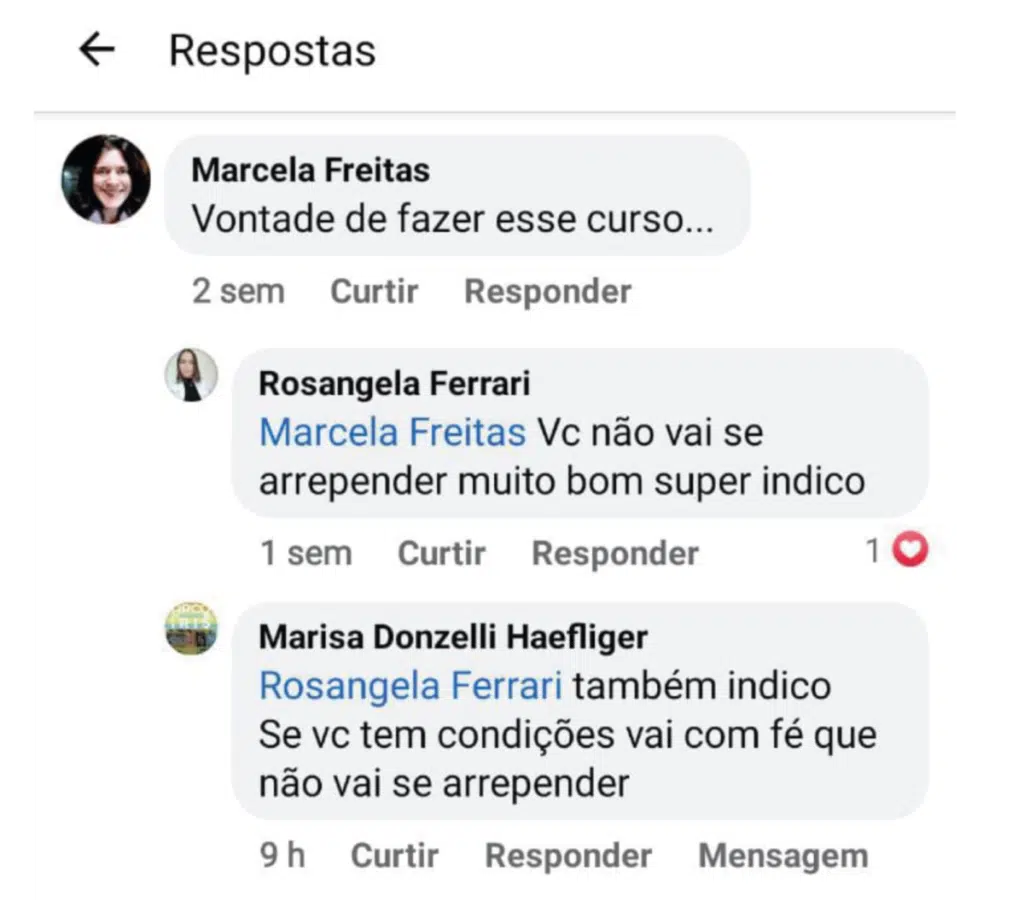Viewport: 1024px width, 900px height.
Task: Like Marisa Donzelli Haefliger's reply
Action: point(394,856)
